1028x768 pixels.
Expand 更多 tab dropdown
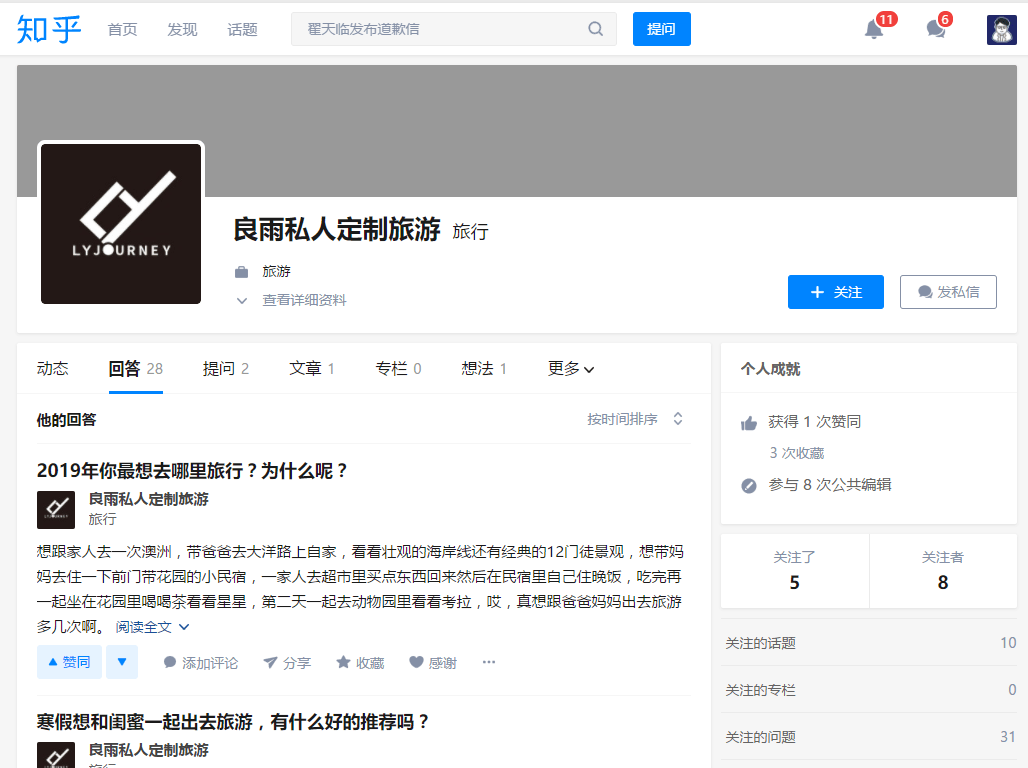pyautogui.click(x=570, y=368)
